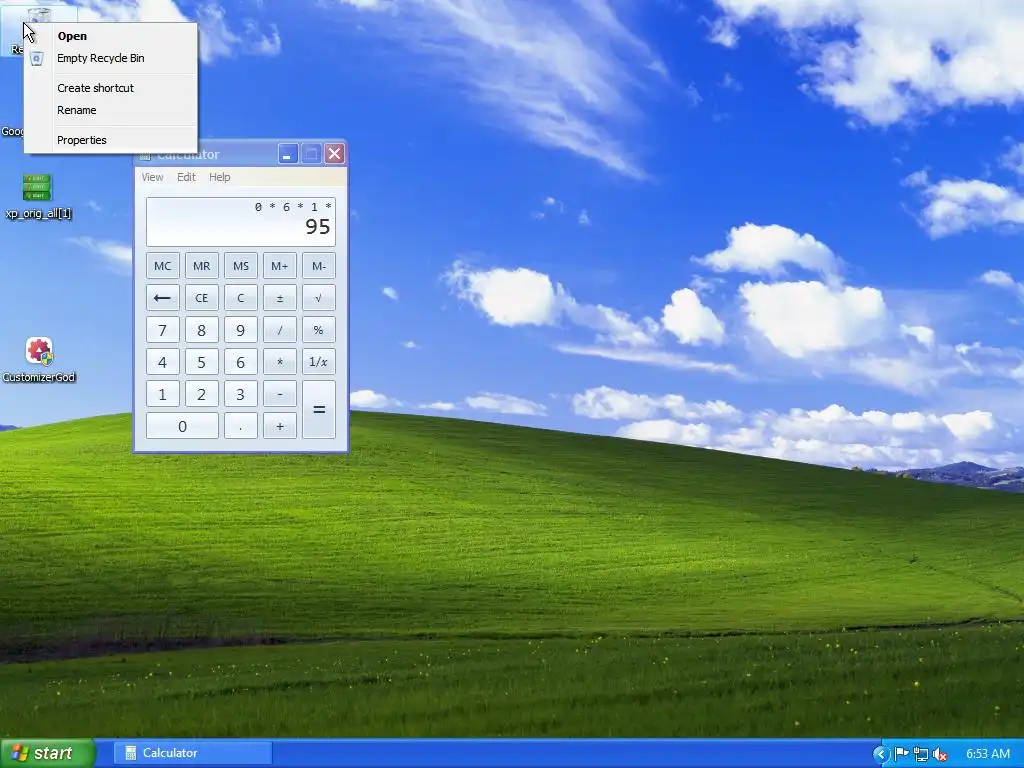The width and height of the screenshot is (1024, 768).
Task: Click the tray expand arrow icon
Action: 880,754
